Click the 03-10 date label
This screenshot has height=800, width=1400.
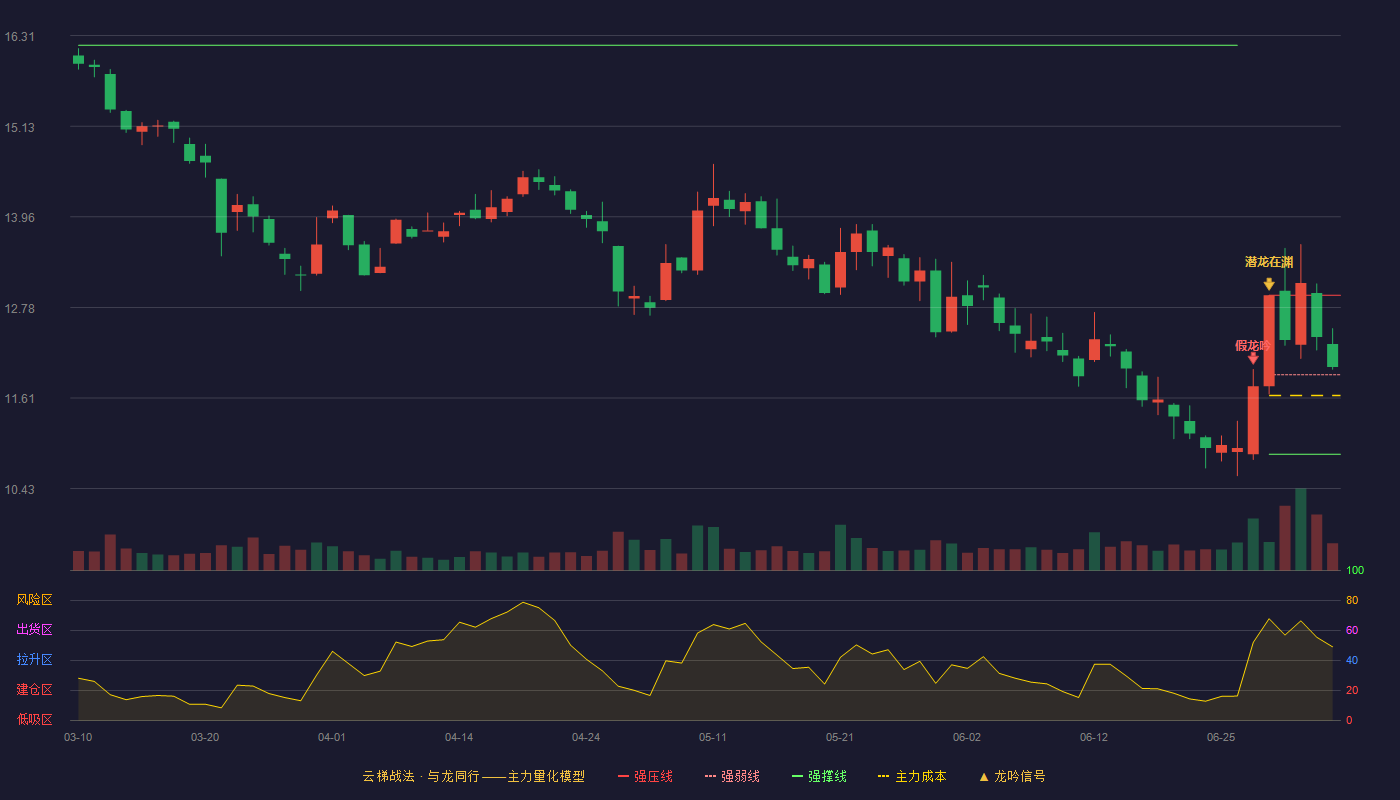click(78, 737)
